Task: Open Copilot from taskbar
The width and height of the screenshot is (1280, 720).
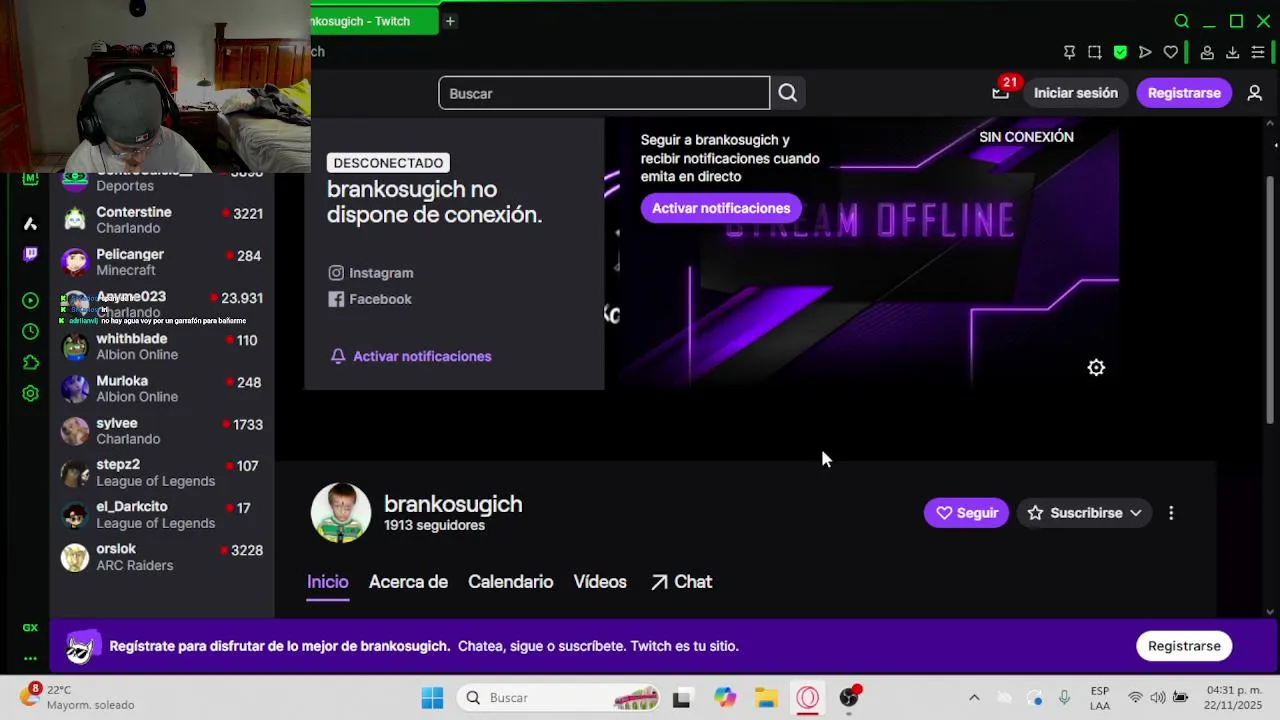Action: [725, 698]
